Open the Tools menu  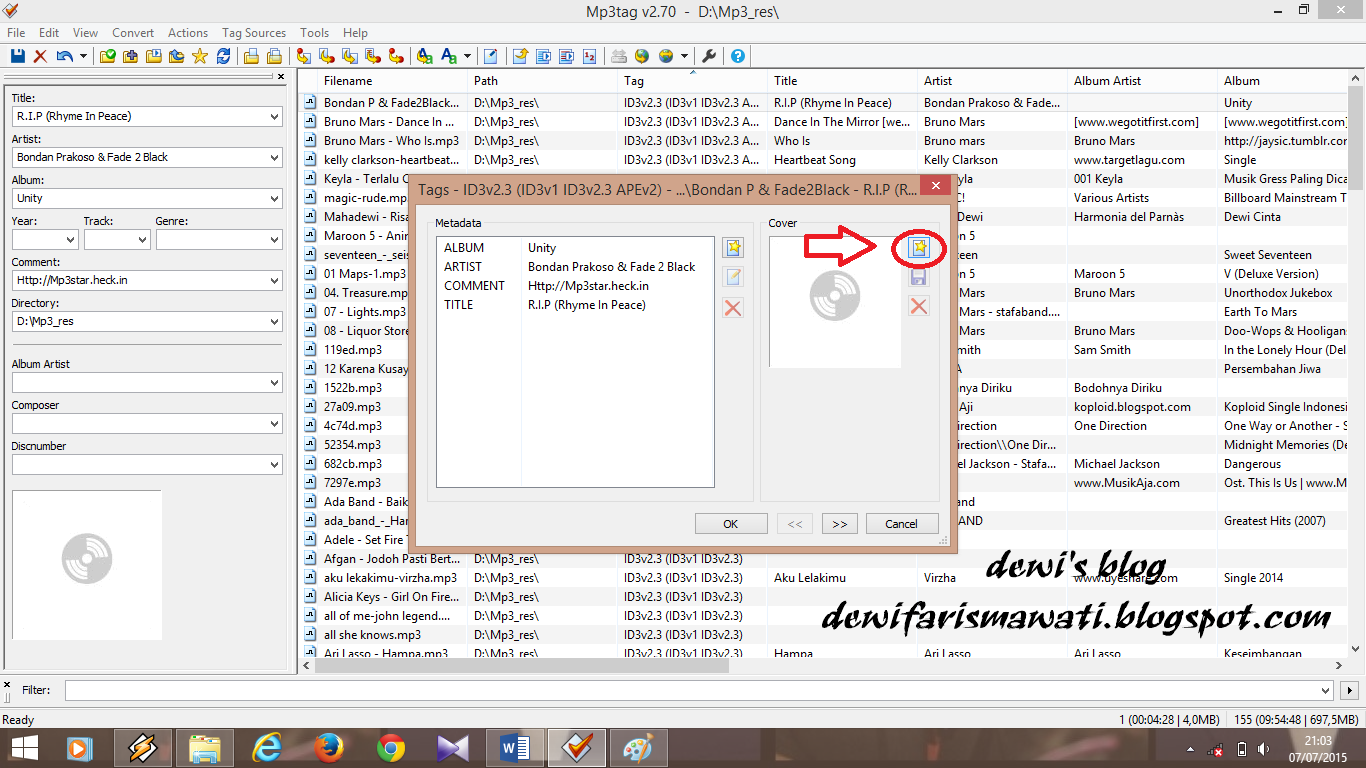coord(315,33)
